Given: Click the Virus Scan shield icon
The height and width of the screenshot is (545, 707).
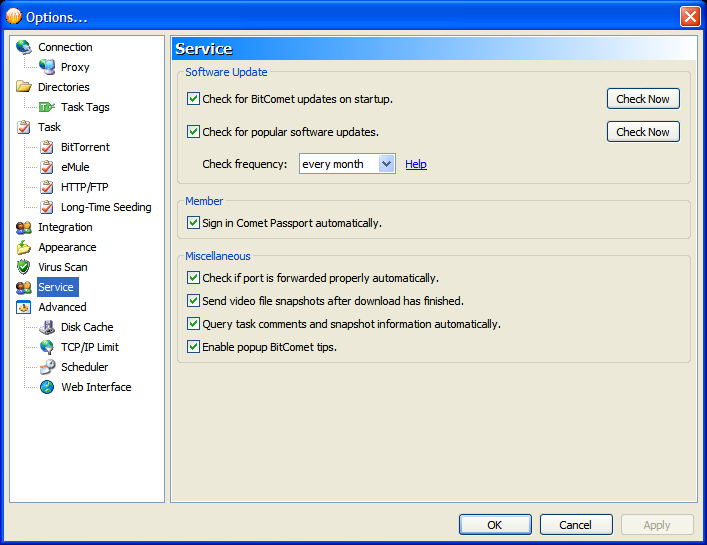Looking at the screenshot, I should pyautogui.click(x=23, y=267).
